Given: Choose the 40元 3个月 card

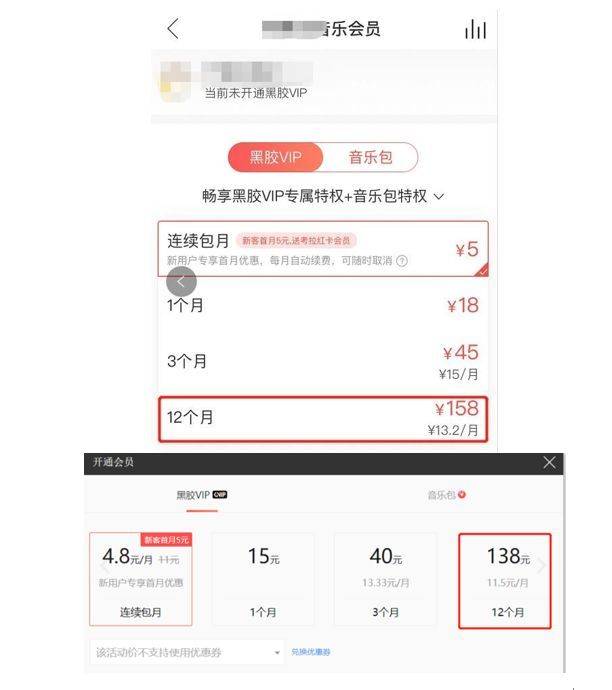Looking at the screenshot, I should 385,579.
